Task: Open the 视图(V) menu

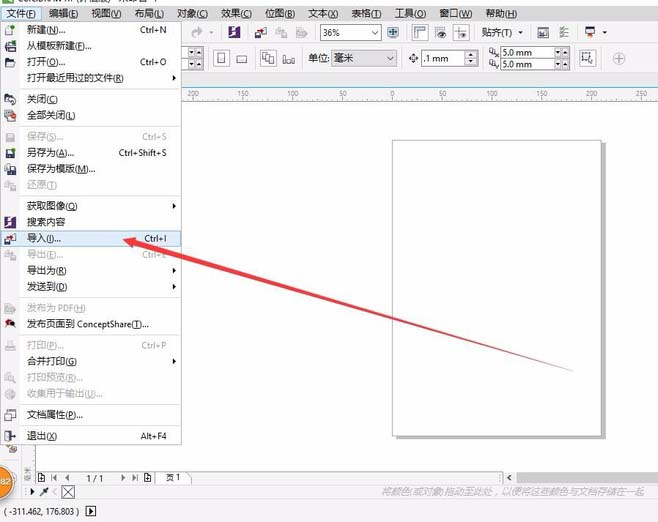Action: (106, 14)
